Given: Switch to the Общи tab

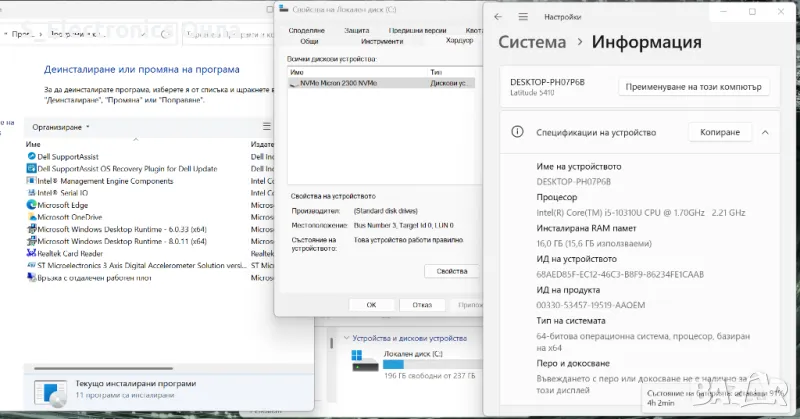Looking at the screenshot, I should point(309,42).
